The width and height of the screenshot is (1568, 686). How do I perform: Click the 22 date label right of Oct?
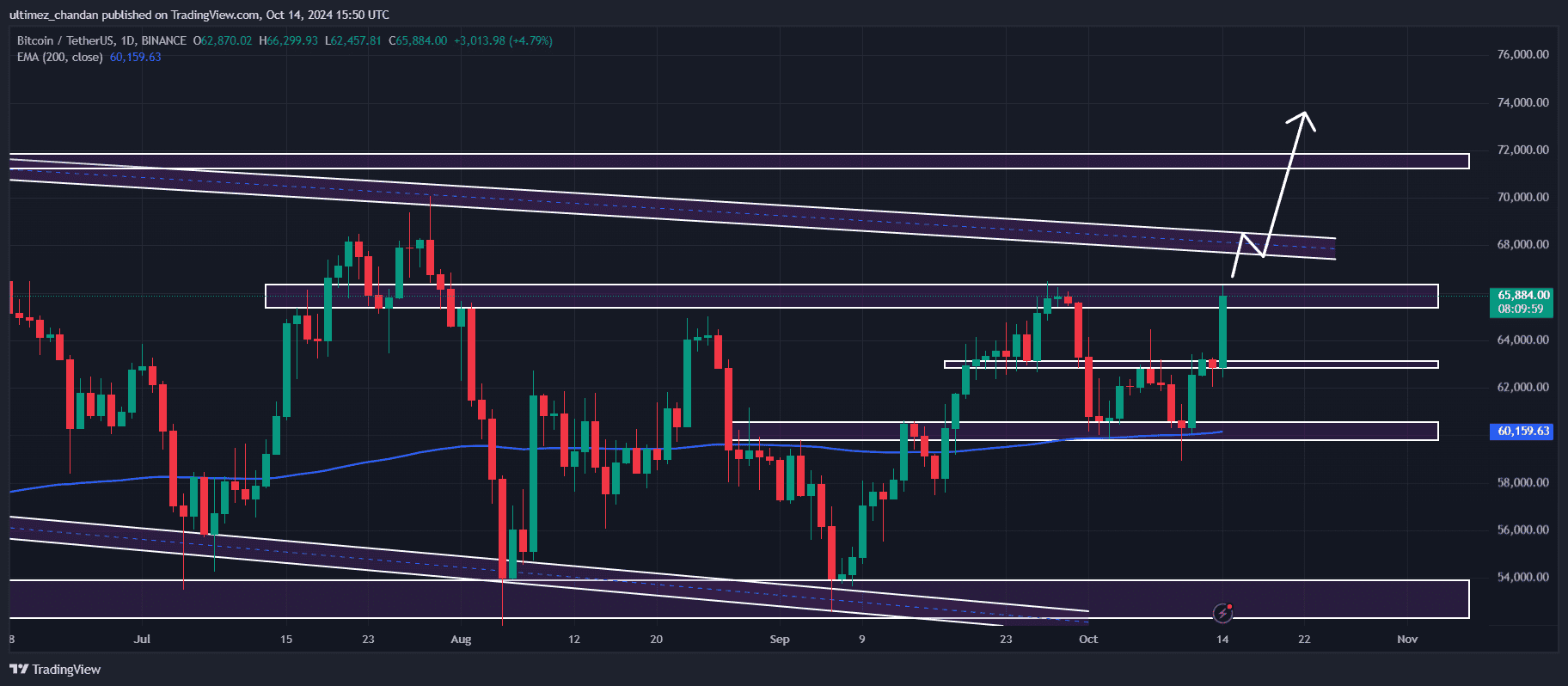click(x=1304, y=639)
